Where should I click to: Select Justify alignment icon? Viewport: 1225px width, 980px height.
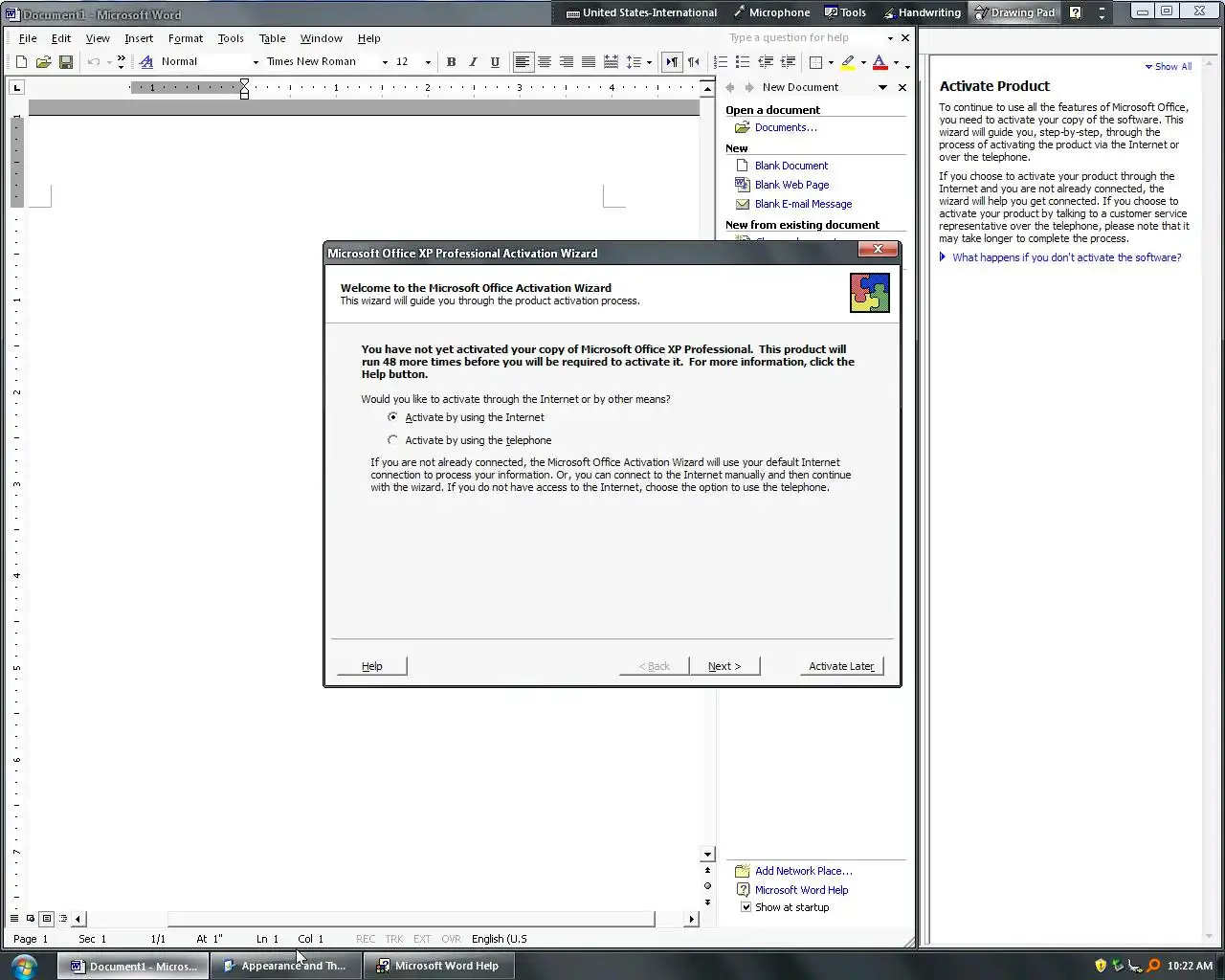point(589,62)
